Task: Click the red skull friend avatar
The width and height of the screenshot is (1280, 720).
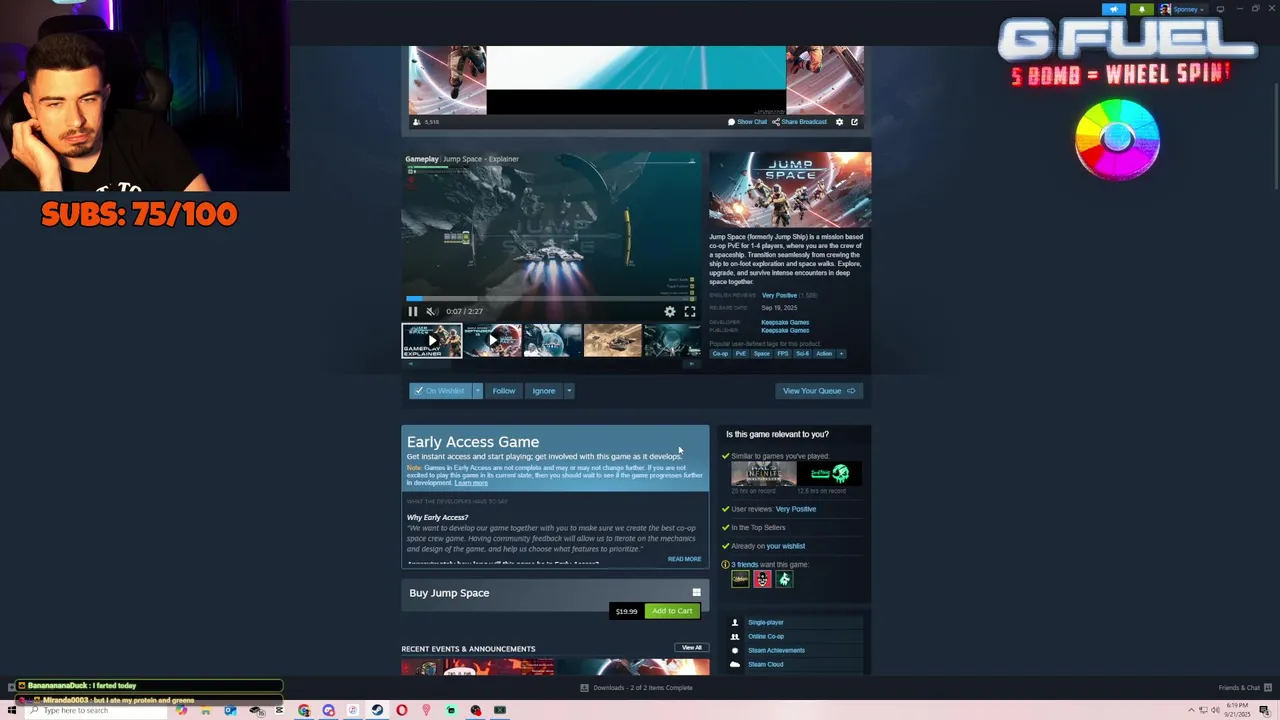Action: pos(762,579)
